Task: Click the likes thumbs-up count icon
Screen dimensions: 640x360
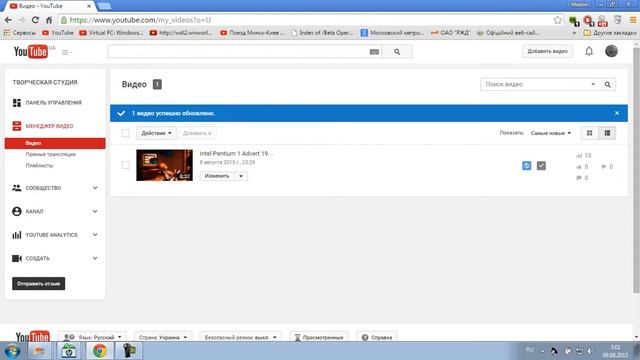Action: click(x=579, y=167)
